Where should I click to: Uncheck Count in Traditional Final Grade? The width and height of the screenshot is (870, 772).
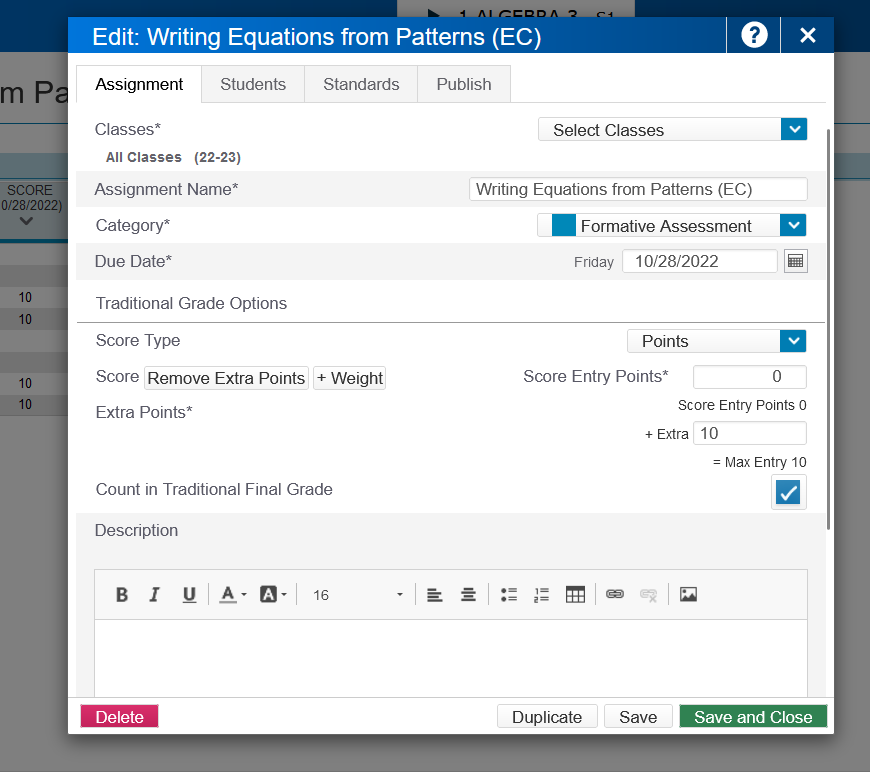pos(788,492)
